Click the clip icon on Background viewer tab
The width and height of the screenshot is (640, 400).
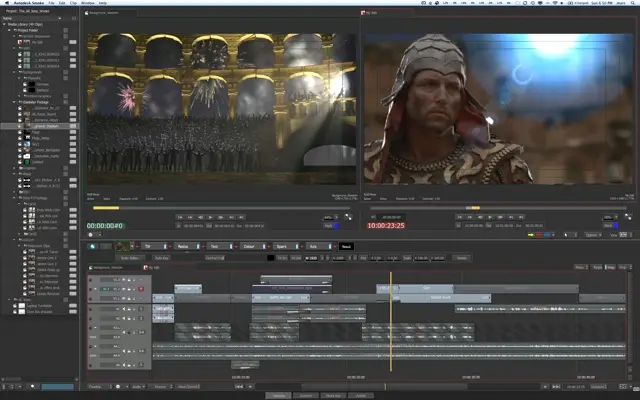pyautogui.click(x=87, y=13)
